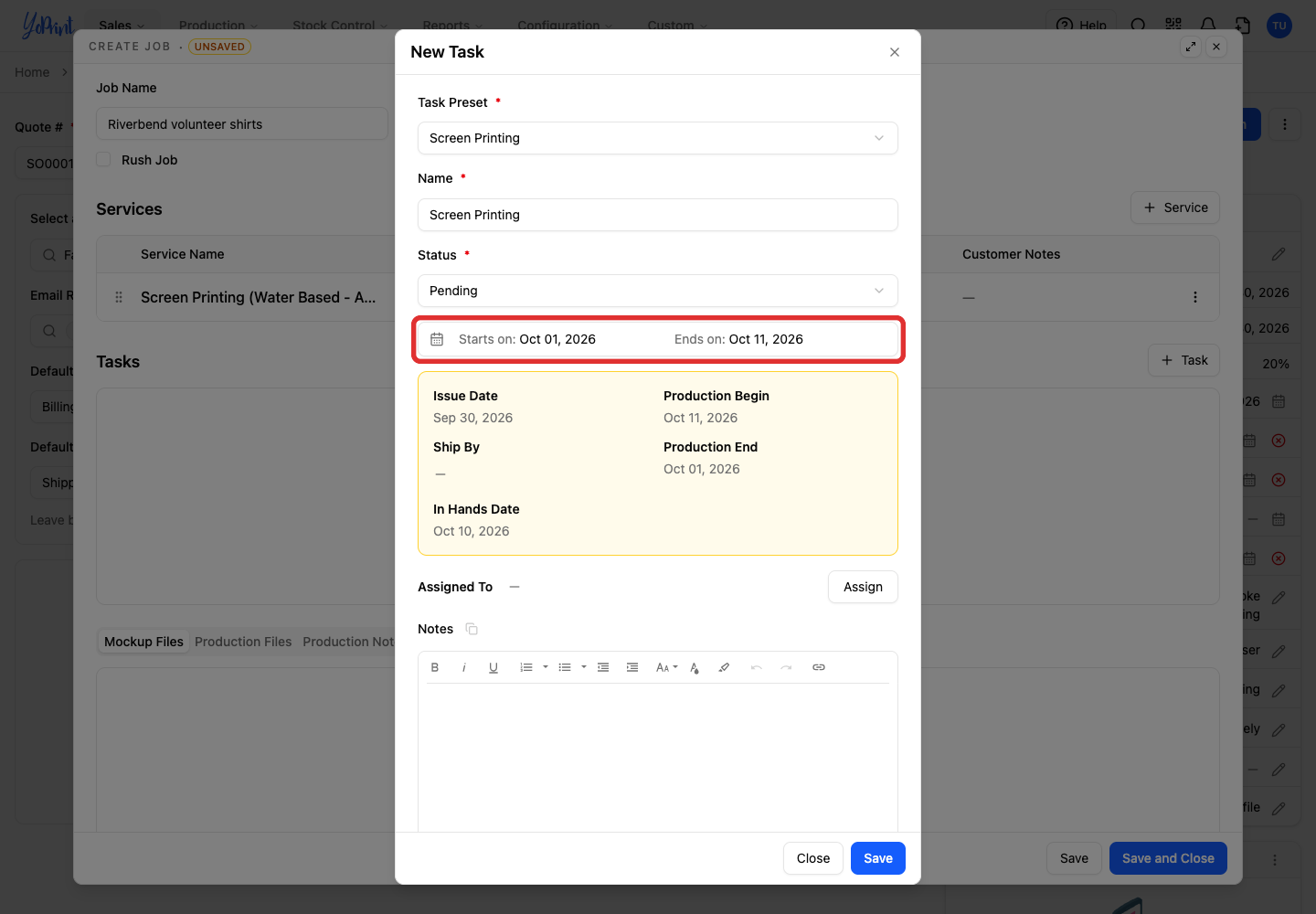This screenshot has width=1316, height=914.
Task: Open the Stock Control menu
Action: click(340, 25)
